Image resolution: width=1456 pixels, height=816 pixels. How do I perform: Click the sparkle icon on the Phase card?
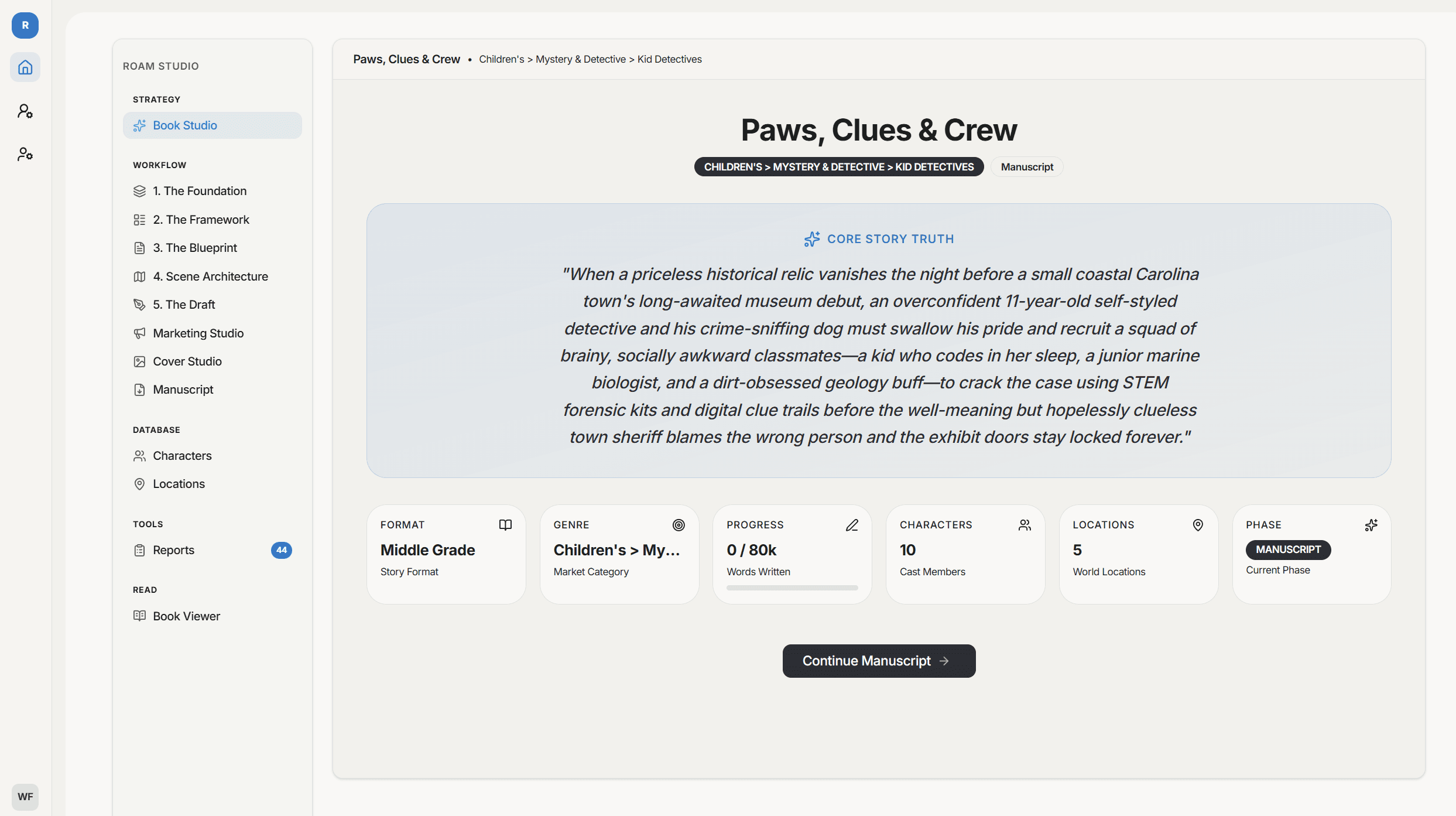click(x=1371, y=525)
